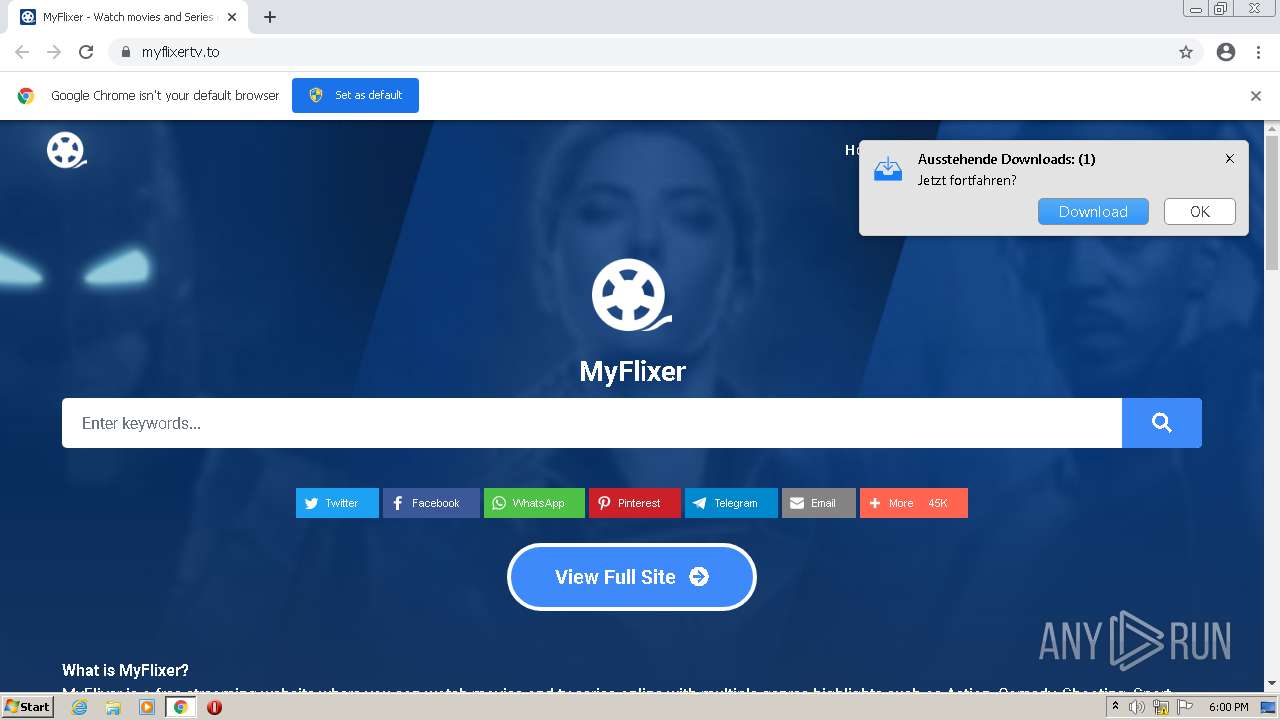Viewport: 1280px width, 720px height.
Task: Click the scrollbar down arrow
Action: coord(1272,683)
